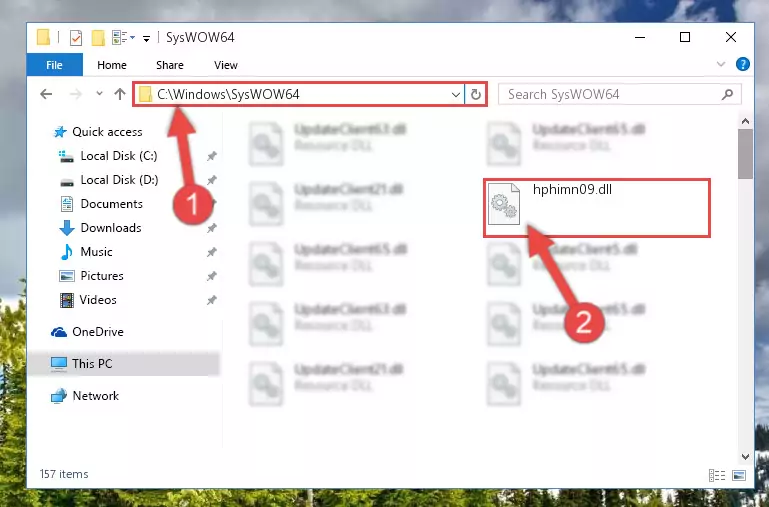Click the pin icon beside Downloads

(211, 228)
